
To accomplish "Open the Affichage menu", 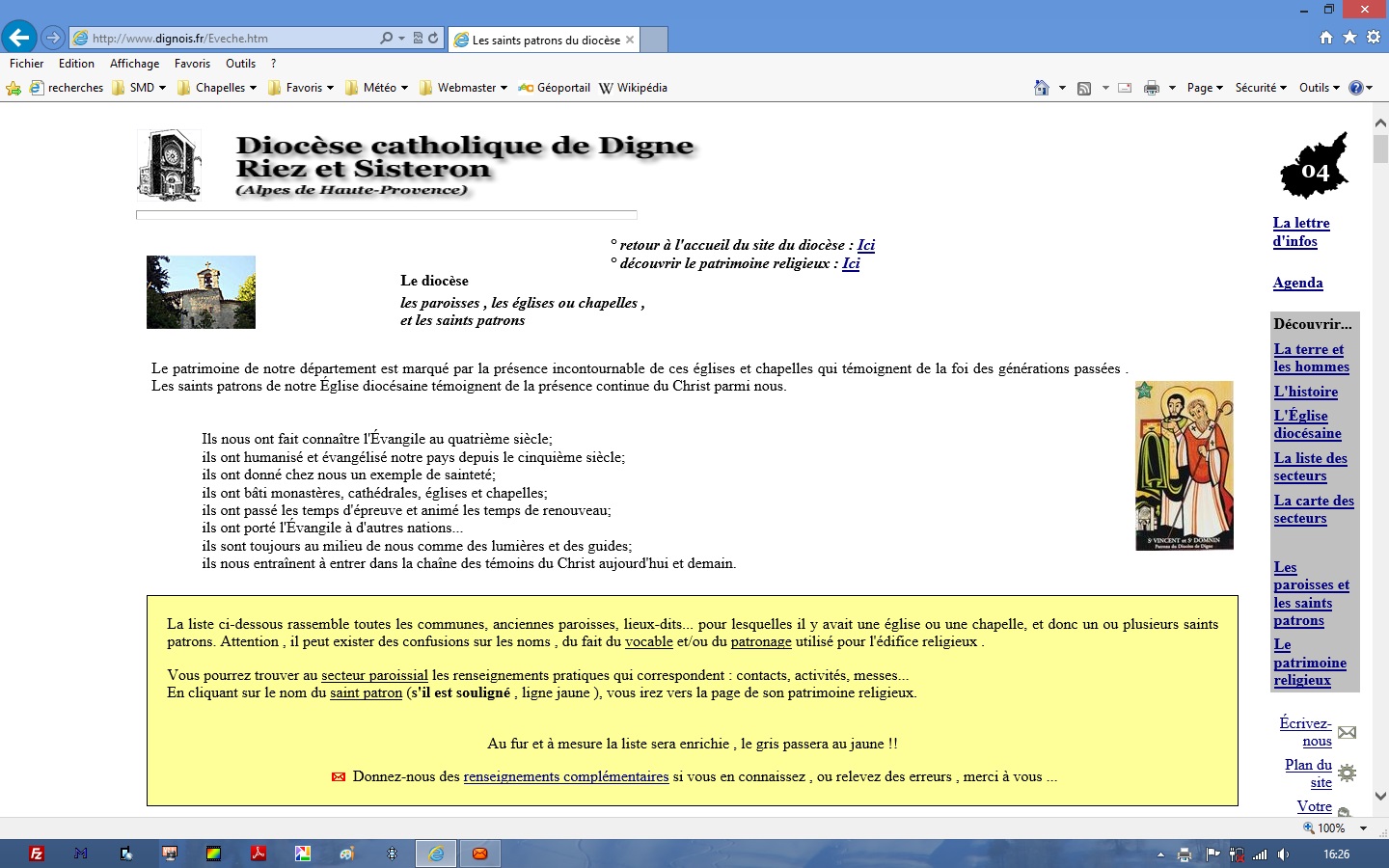I will tap(134, 64).
